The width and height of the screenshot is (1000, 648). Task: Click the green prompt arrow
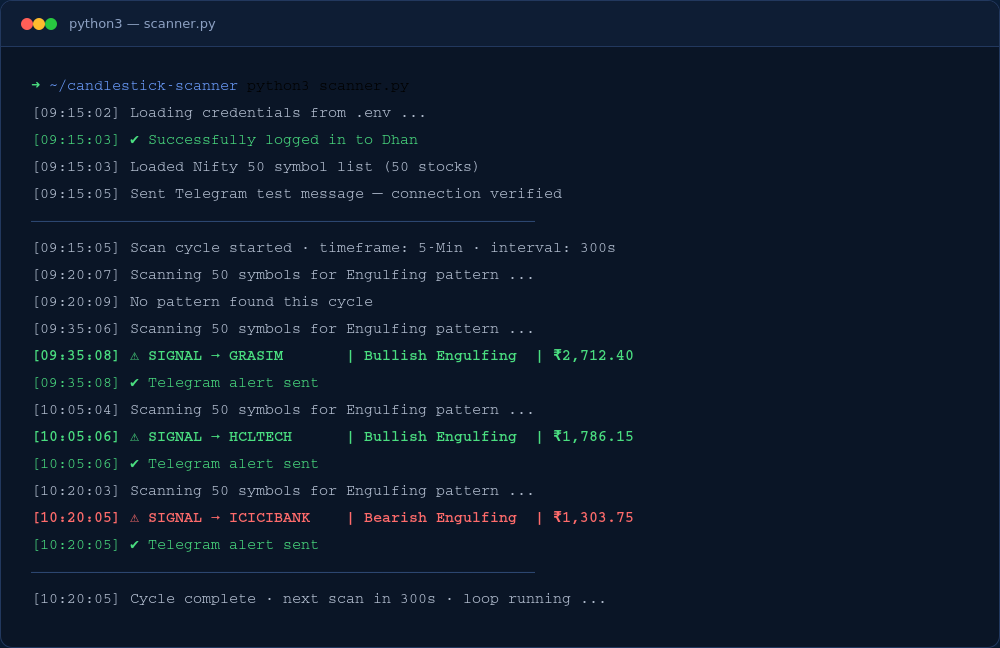coord(36,85)
